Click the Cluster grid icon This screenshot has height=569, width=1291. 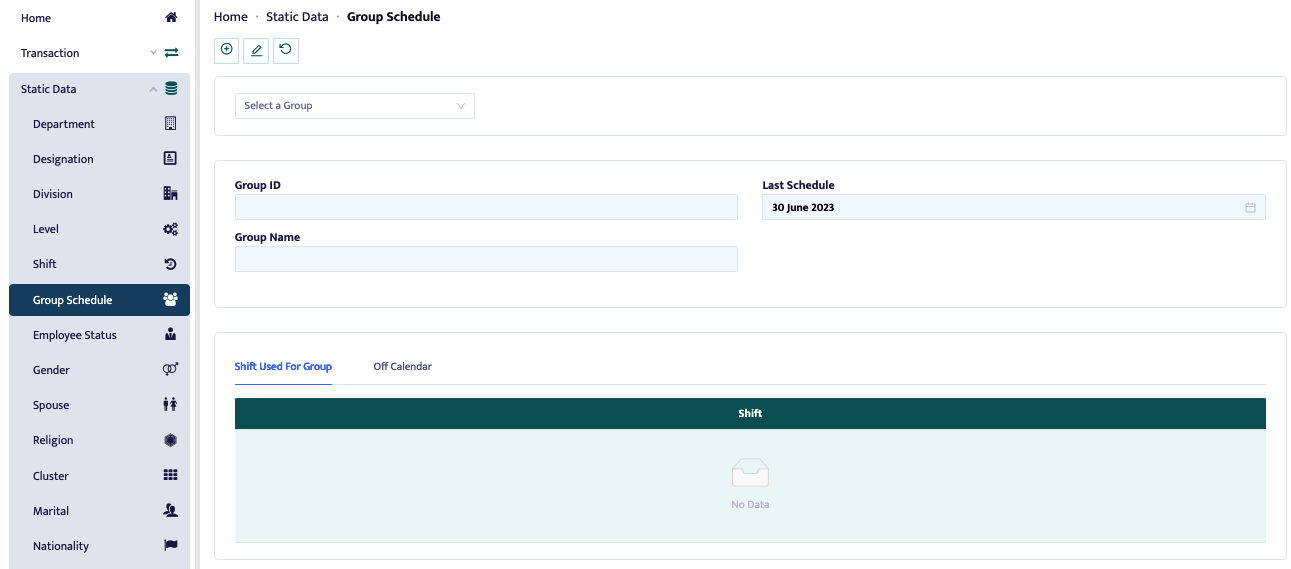click(170, 476)
